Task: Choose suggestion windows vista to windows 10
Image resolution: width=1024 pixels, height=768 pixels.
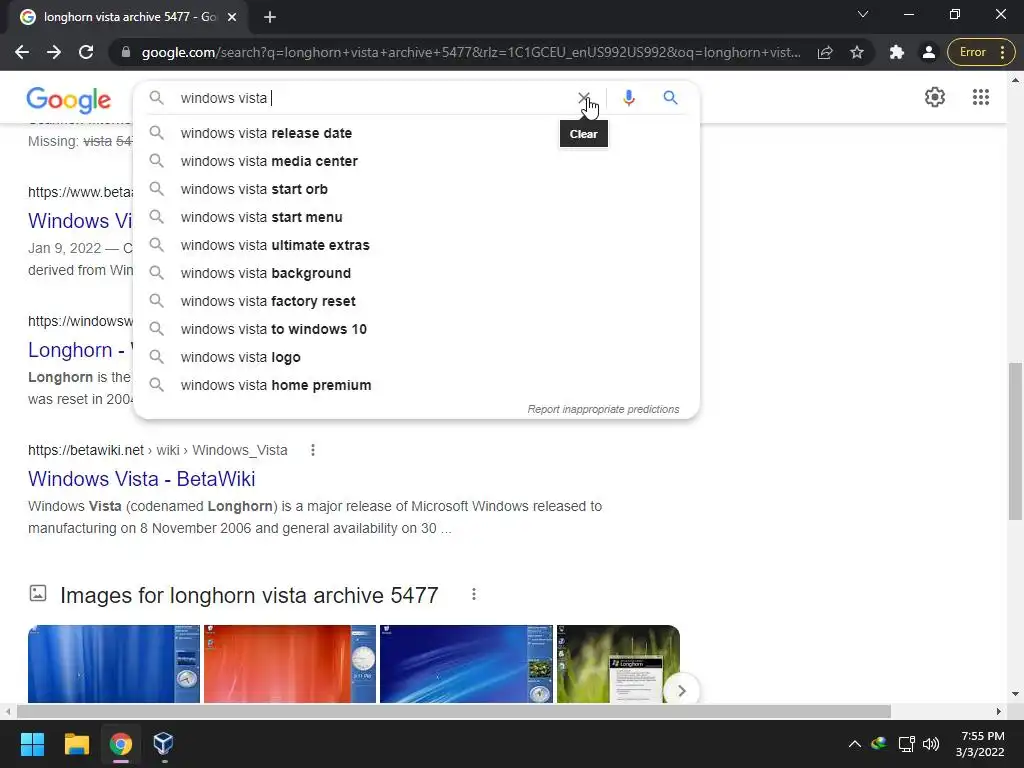Action: (416, 330)
